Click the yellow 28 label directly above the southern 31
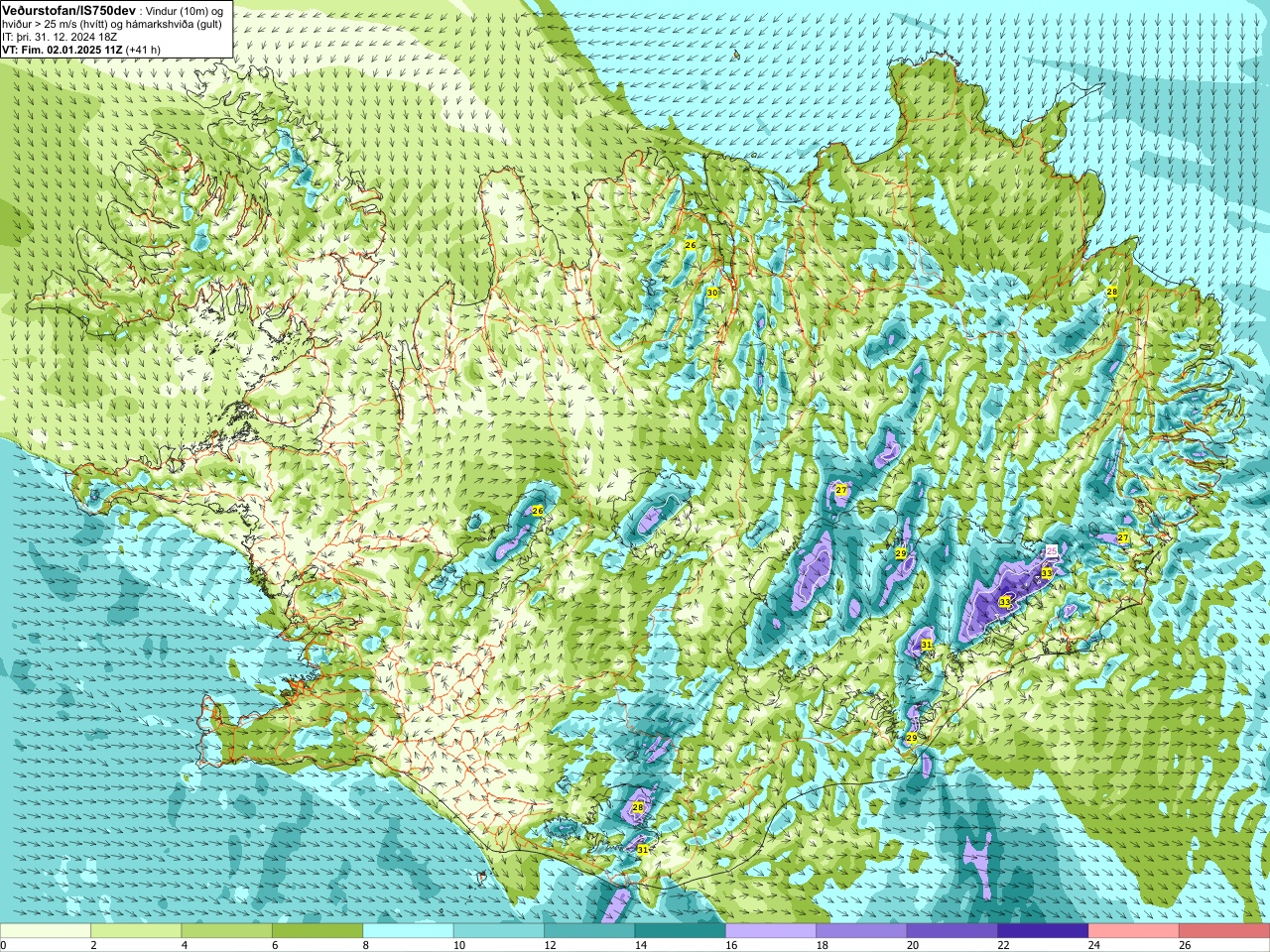 tap(638, 807)
